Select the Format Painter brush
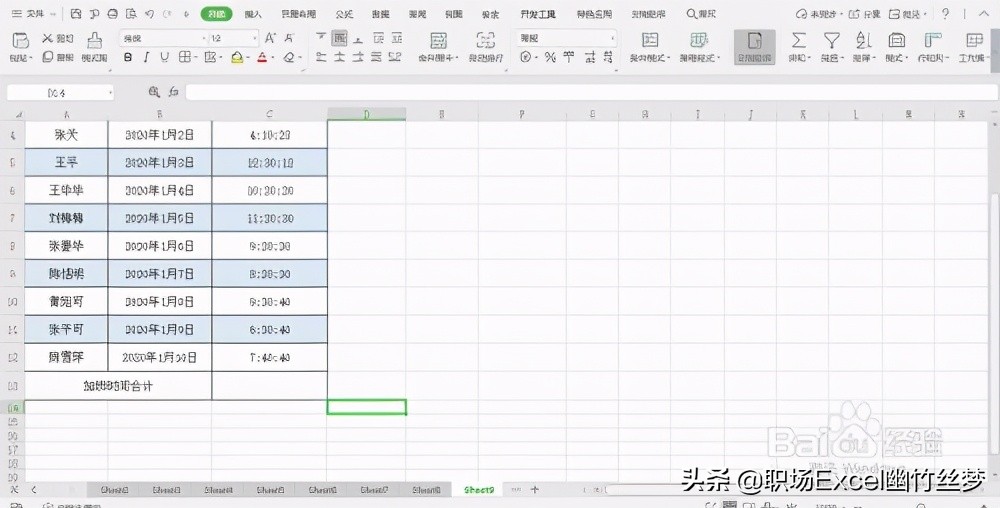This screenshot has width=1000, height=508. (94, 41)
